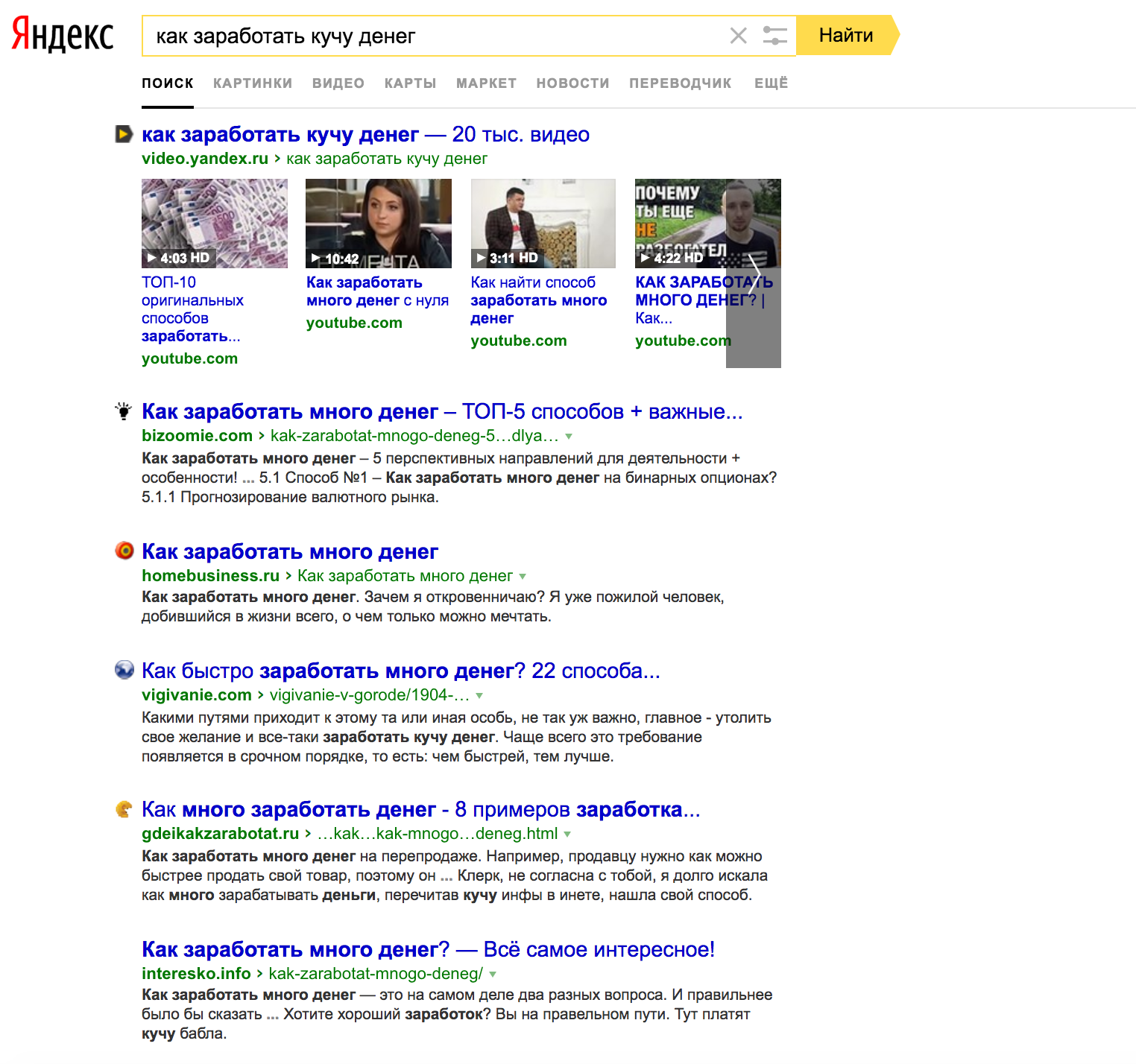The width and height of the screenshot is (1136, 1064).
Task: Open video.yandex breadcrumb 'как заработать кучу денег'
Action: point(387,159)
